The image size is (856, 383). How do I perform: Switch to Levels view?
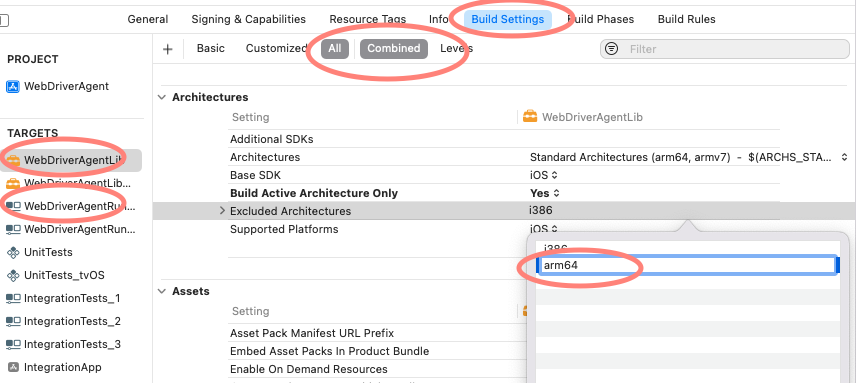tap(456, 48)
